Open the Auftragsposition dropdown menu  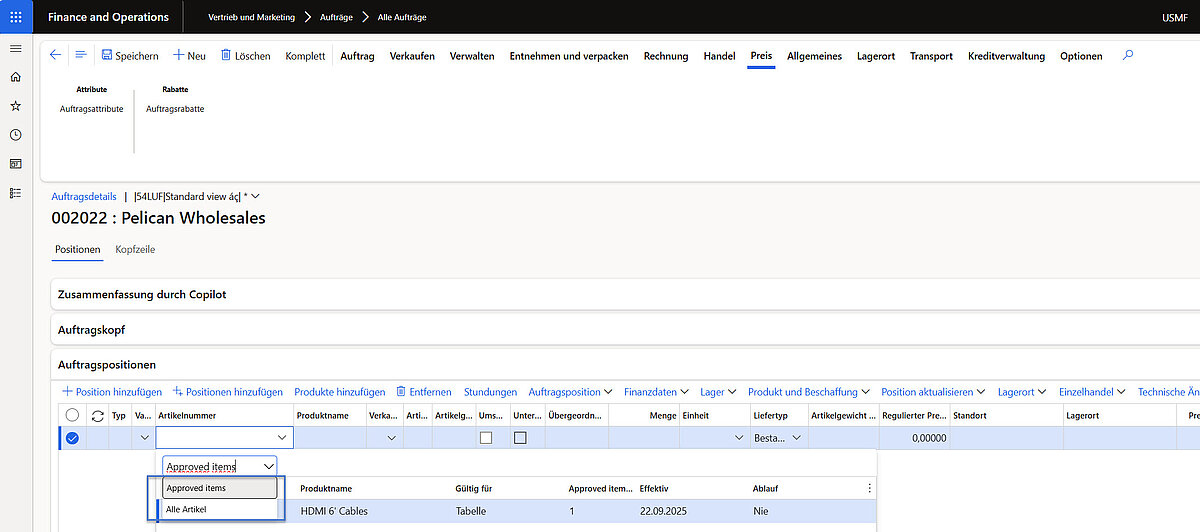[569, 392]
